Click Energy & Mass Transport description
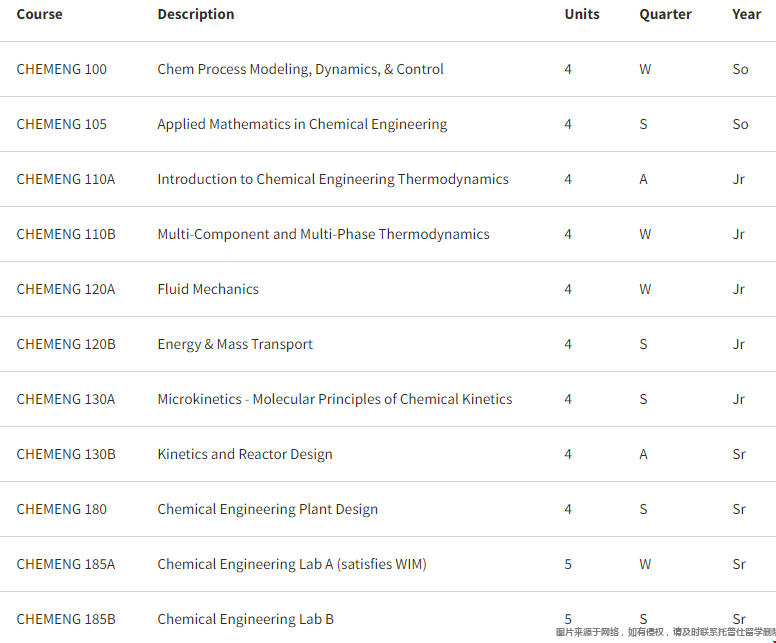The height and width of the screenshot is (643, 776). tap(235, 344)
